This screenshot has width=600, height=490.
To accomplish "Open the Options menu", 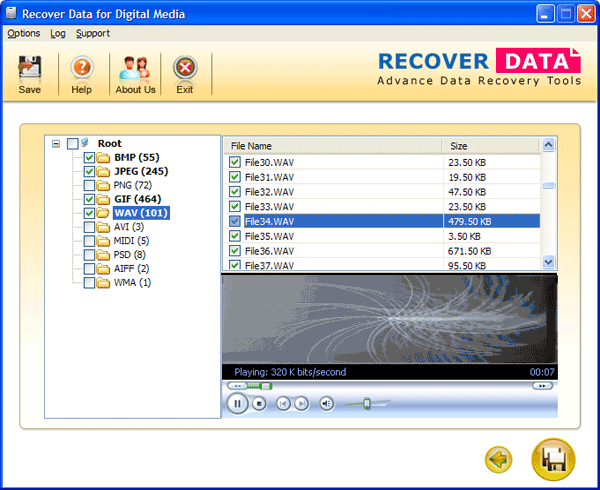I will coord(24,33).
